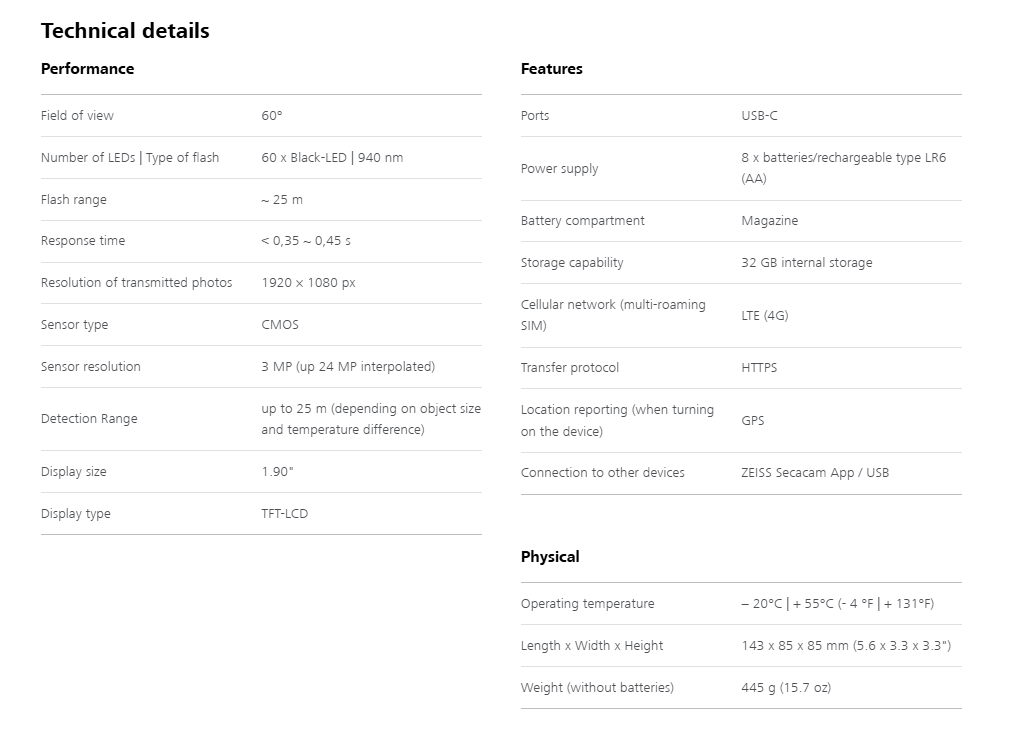Image resolution: width=1030 pixels, height=738 pixels.
Task: Click the Detection Range label
Action: click(89, 419)
